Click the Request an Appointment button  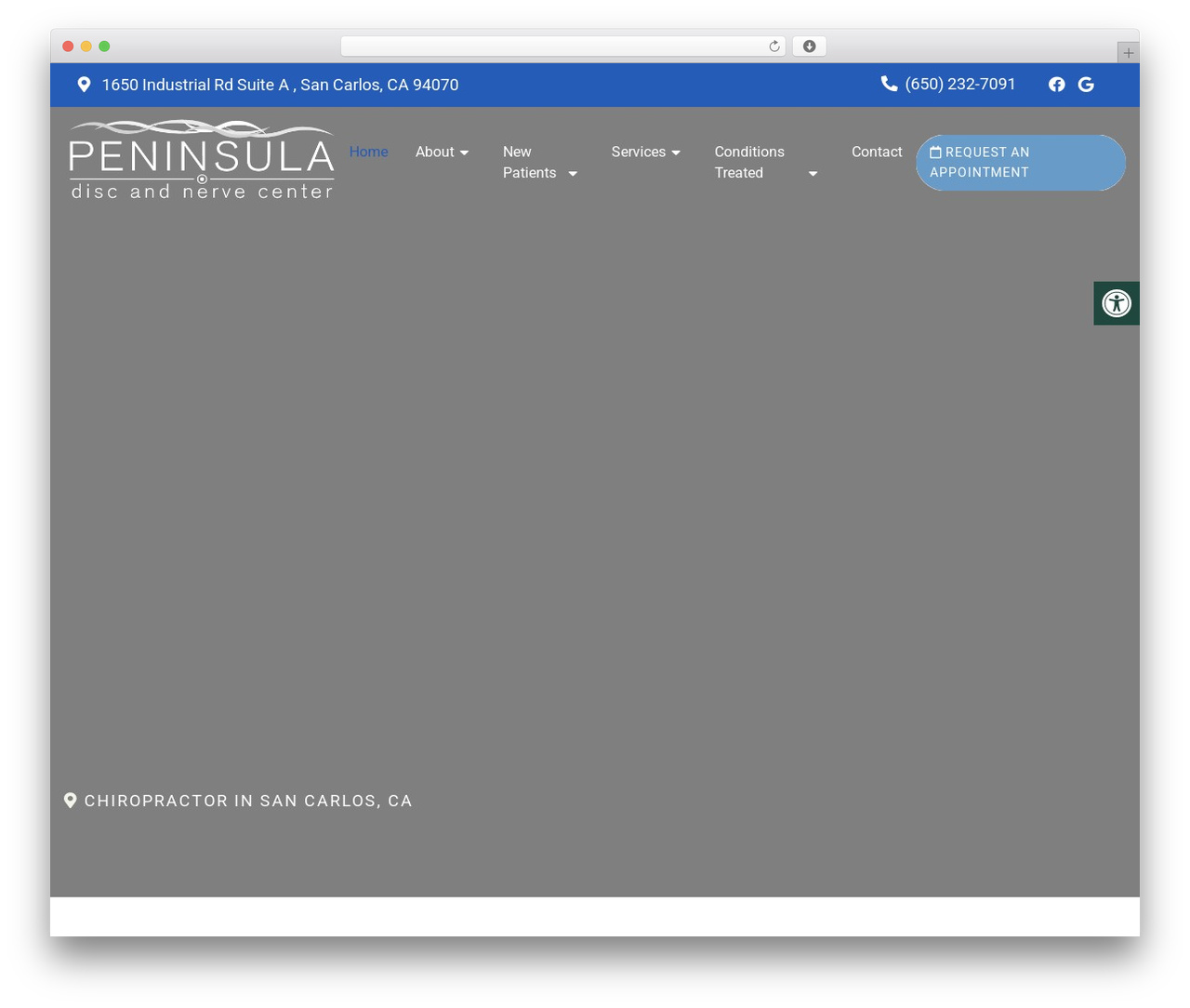[x=1021, y=163]
